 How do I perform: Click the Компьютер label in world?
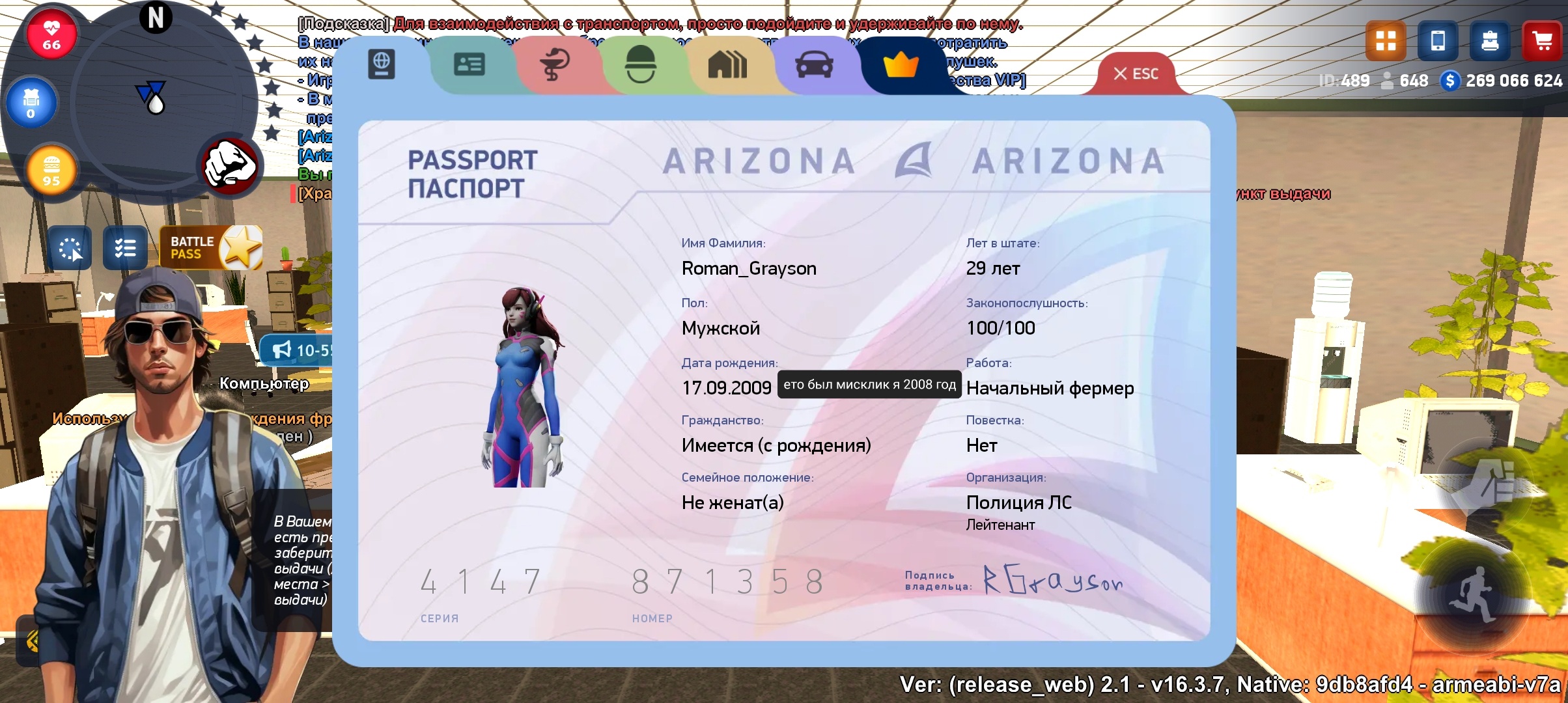[x=264, y=383]
